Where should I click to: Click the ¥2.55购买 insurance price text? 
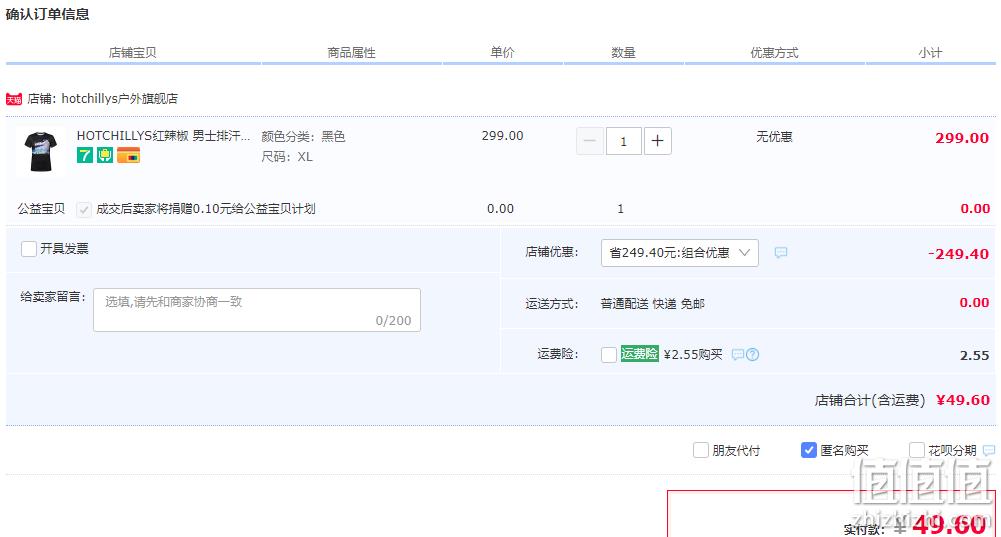tap(693, 354)
